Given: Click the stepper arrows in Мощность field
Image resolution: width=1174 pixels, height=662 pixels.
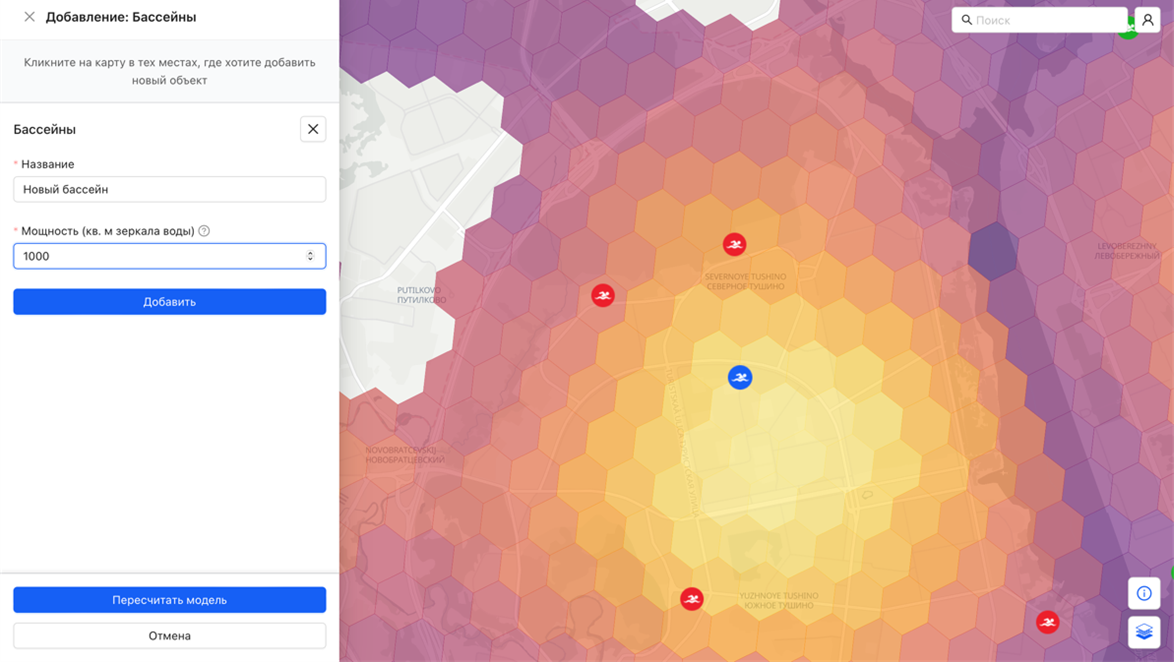Looking at the screenshot, I should coord(310,256).
